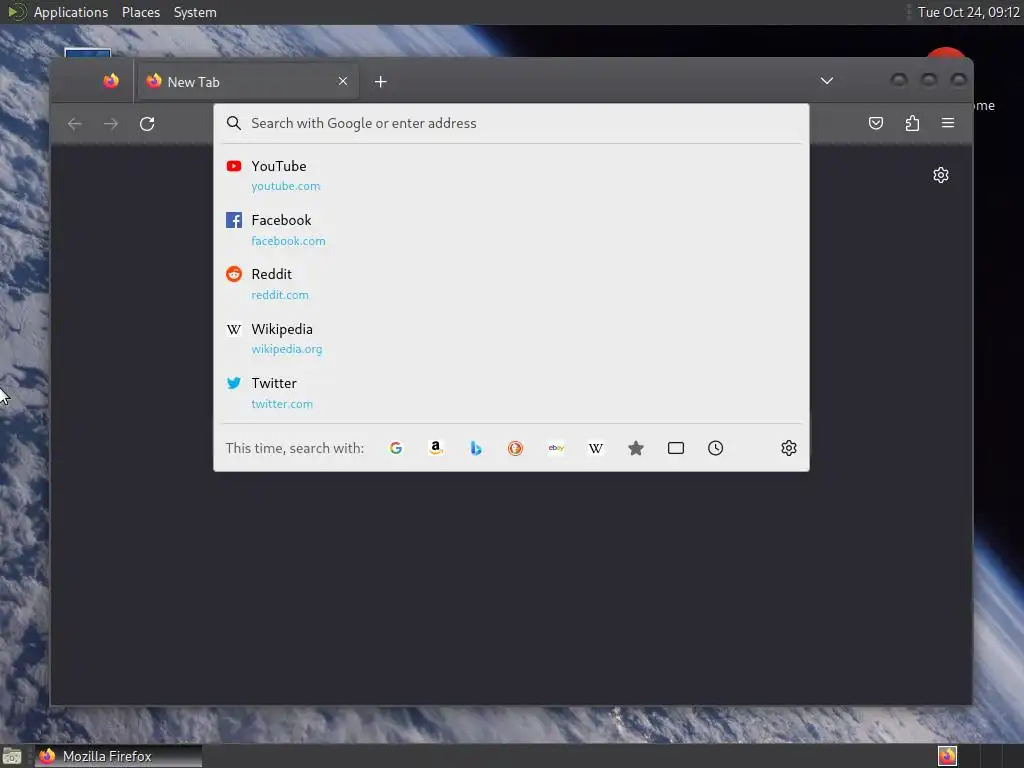Search this time with eBay icon
The height and width of the screenshot is (768, 1024).
[x=556, y=448]
